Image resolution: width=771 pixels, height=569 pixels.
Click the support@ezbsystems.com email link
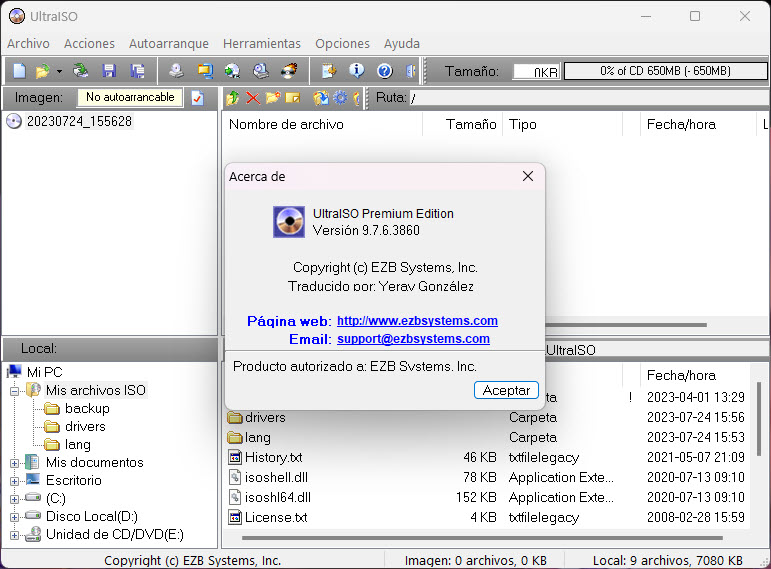click(413, 339)
